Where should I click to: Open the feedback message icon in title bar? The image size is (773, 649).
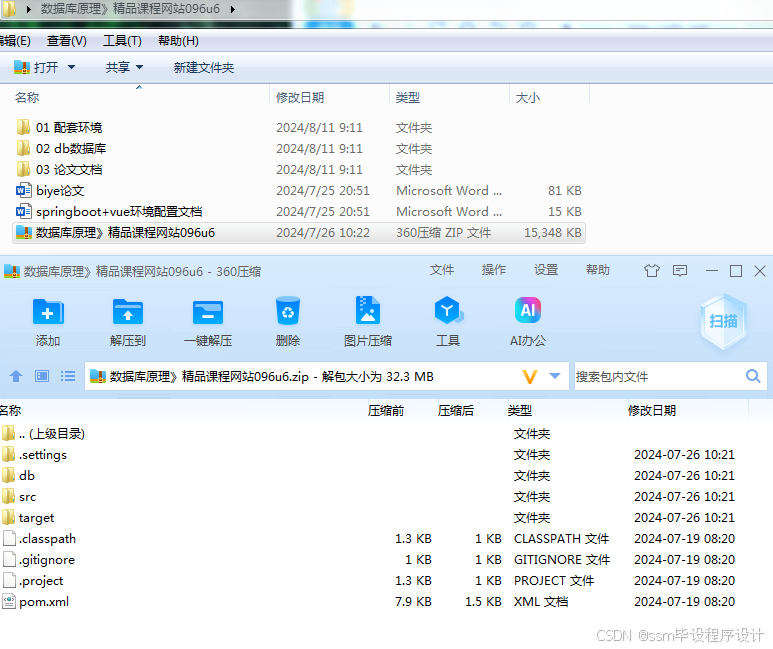point(680,270)
